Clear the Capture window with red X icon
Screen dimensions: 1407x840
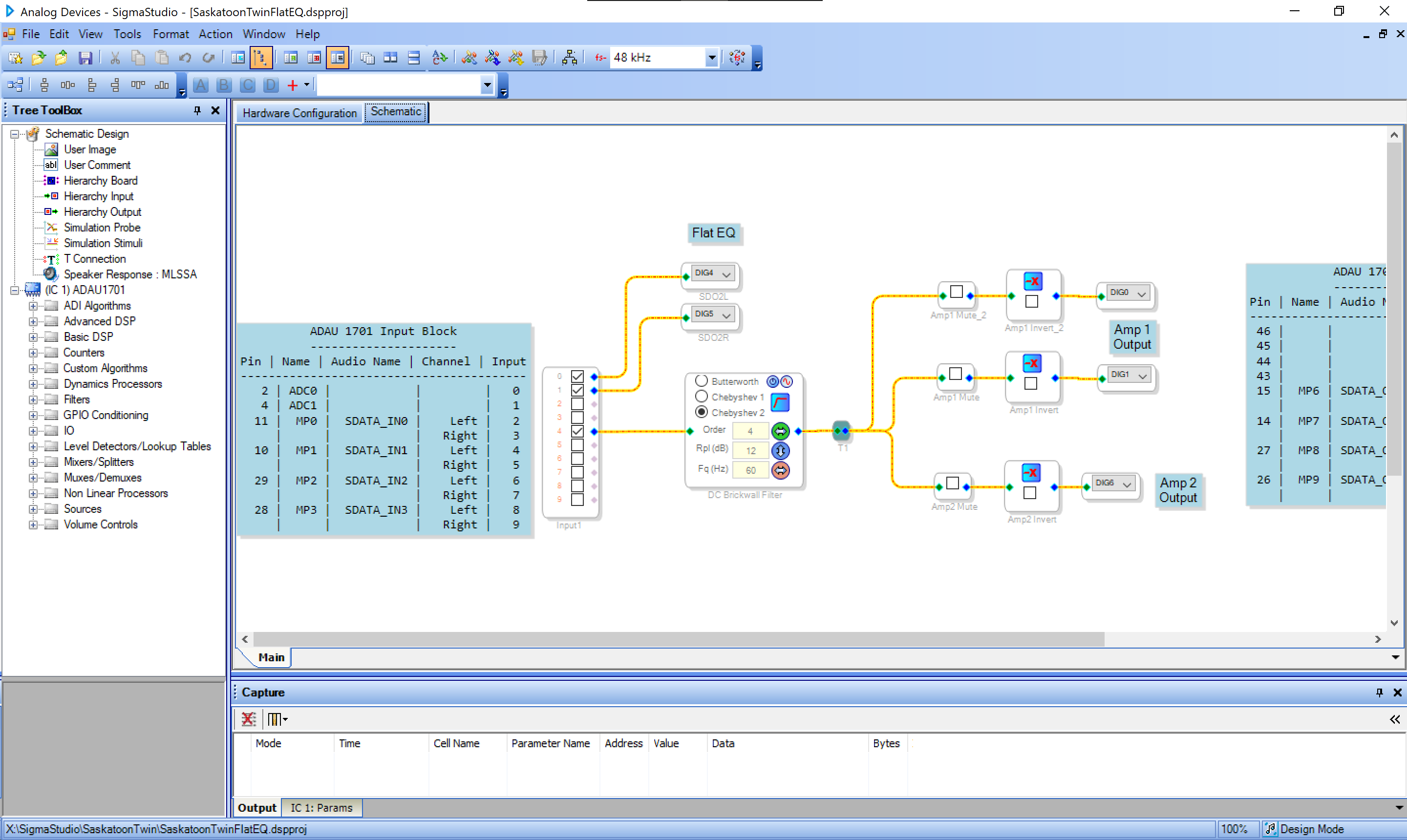coord(248,719)
